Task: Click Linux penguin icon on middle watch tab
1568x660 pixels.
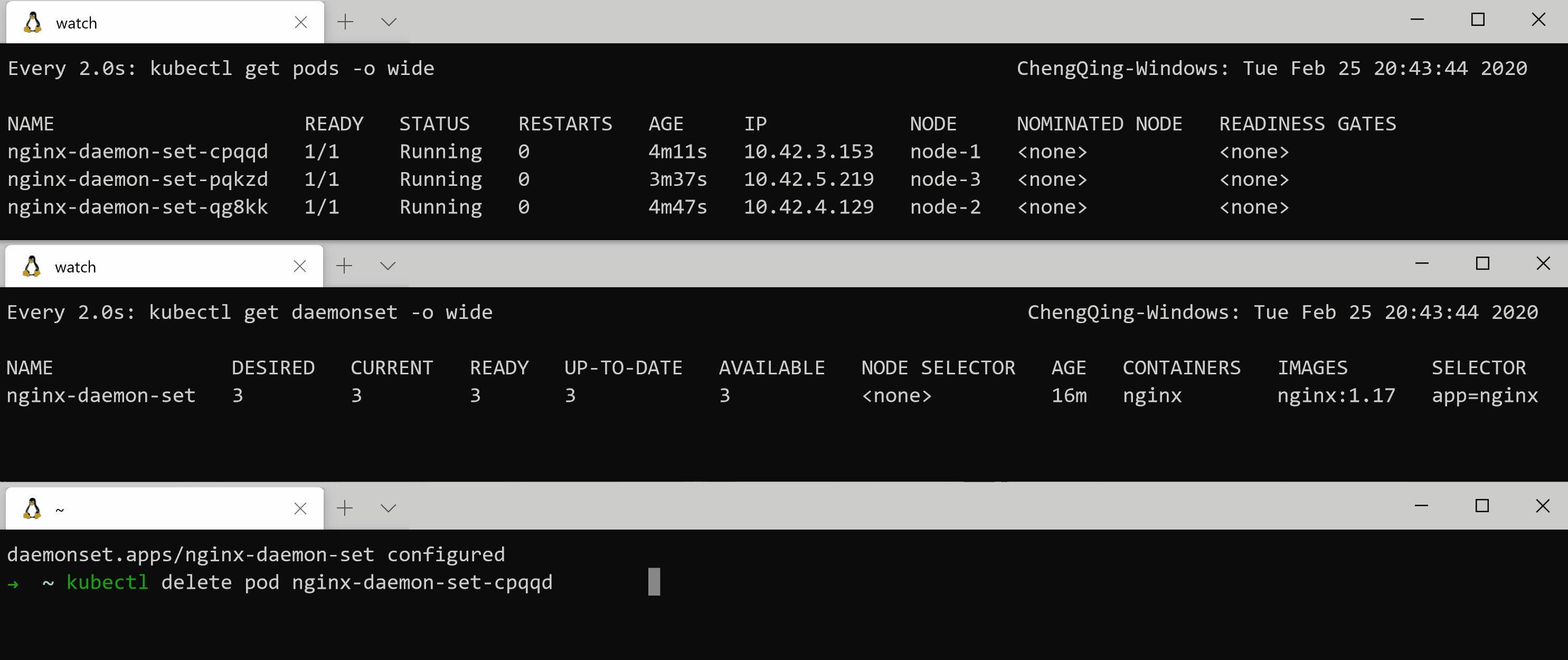Action: pos(32,266)
